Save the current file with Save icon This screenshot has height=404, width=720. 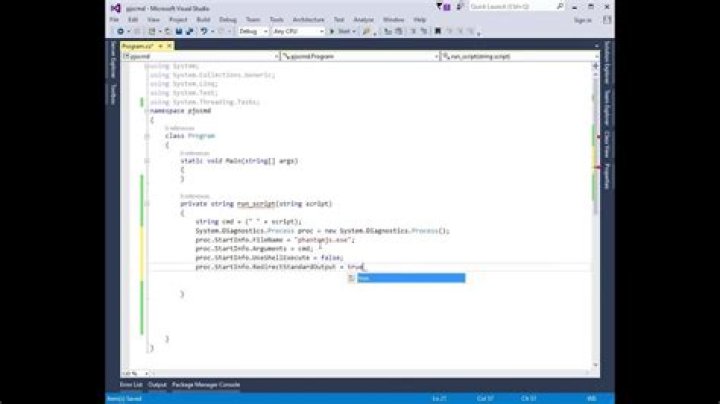pos(179,31)
